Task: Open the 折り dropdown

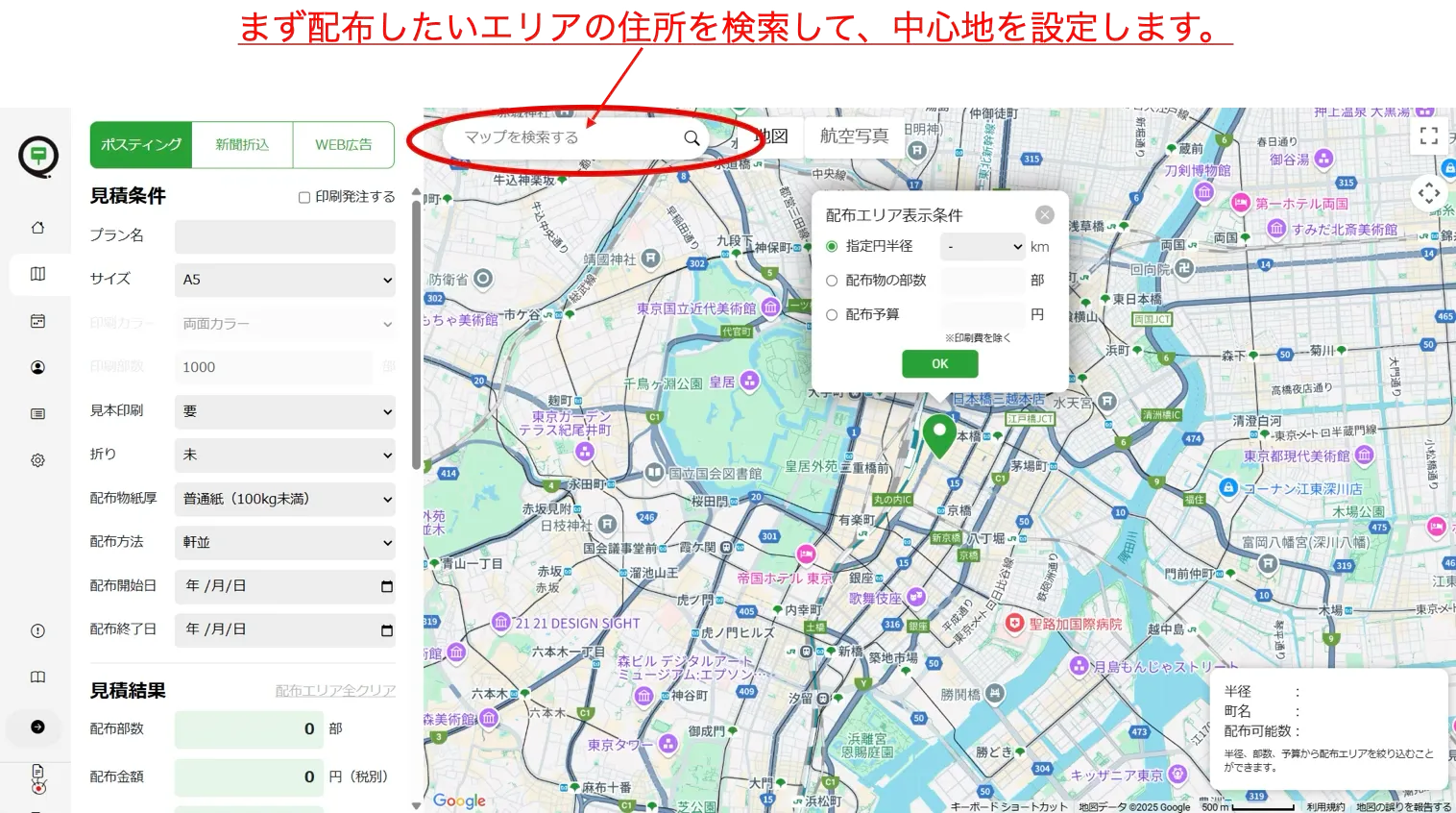Action: tap(285, 455)
